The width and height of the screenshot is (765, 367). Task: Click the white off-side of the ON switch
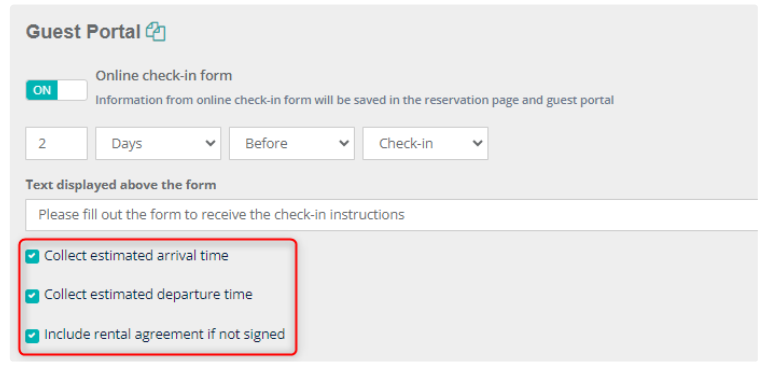[72, 90]
